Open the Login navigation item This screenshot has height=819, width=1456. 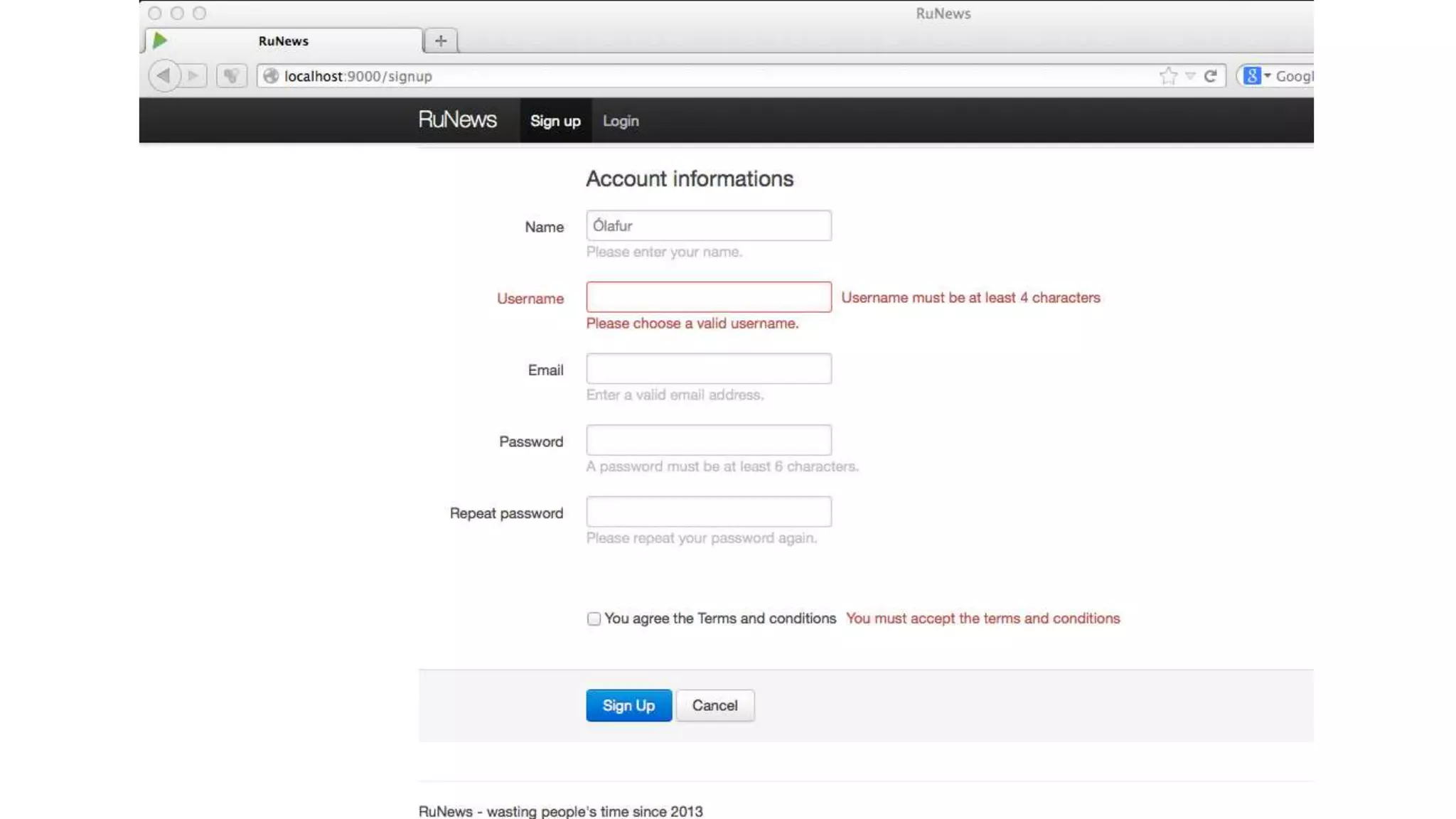621,121
